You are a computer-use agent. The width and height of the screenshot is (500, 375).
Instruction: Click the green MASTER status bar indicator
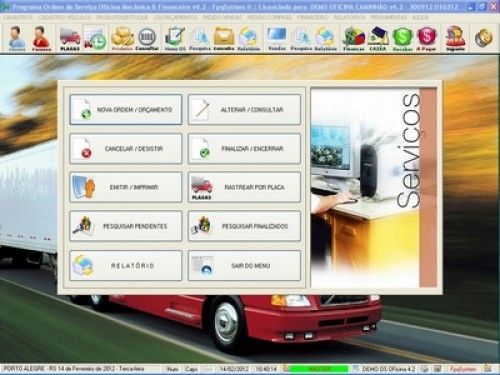pyautogui.click(x=319, y=369)
